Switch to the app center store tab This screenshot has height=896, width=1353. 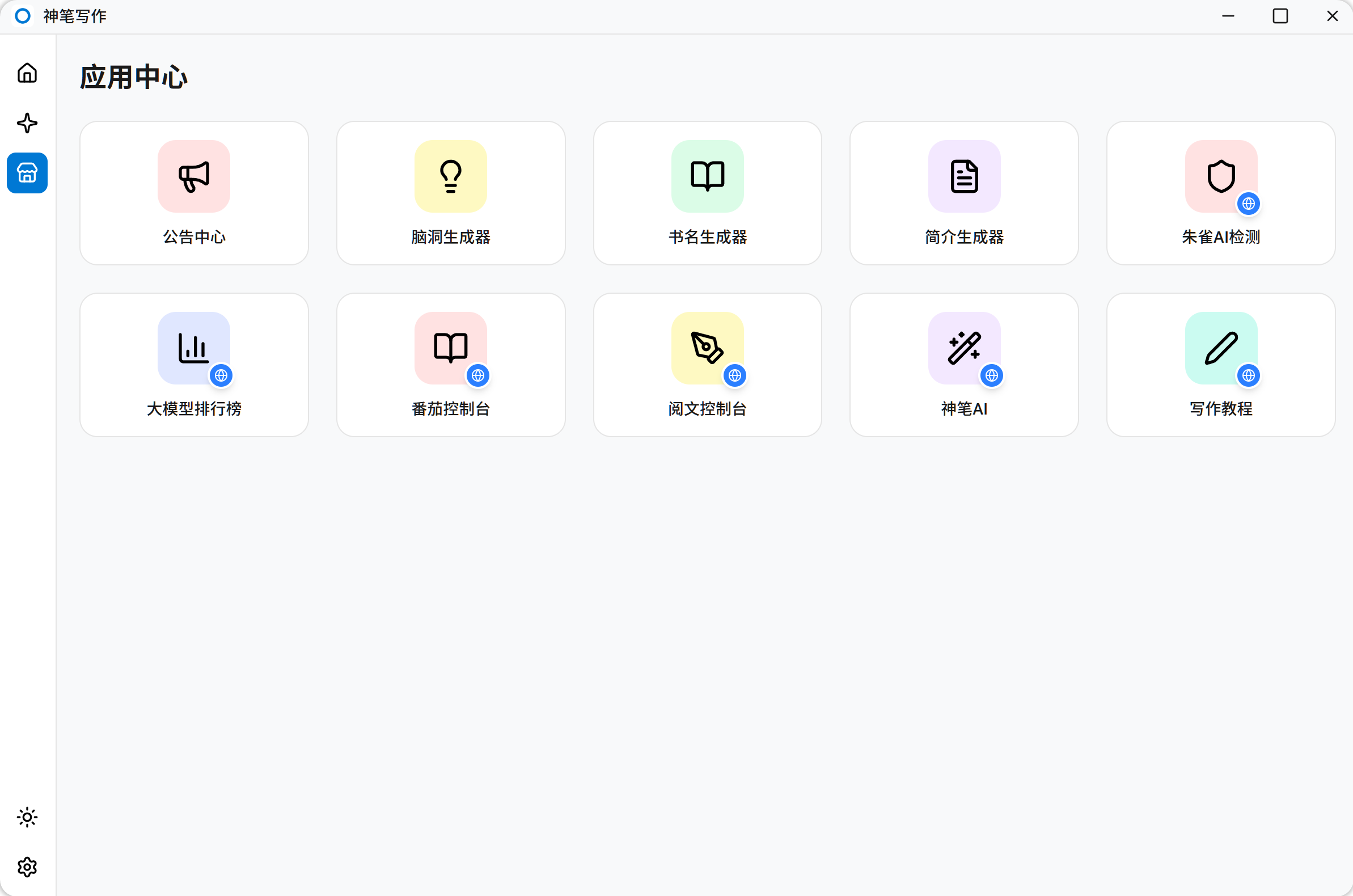[27, 172]
